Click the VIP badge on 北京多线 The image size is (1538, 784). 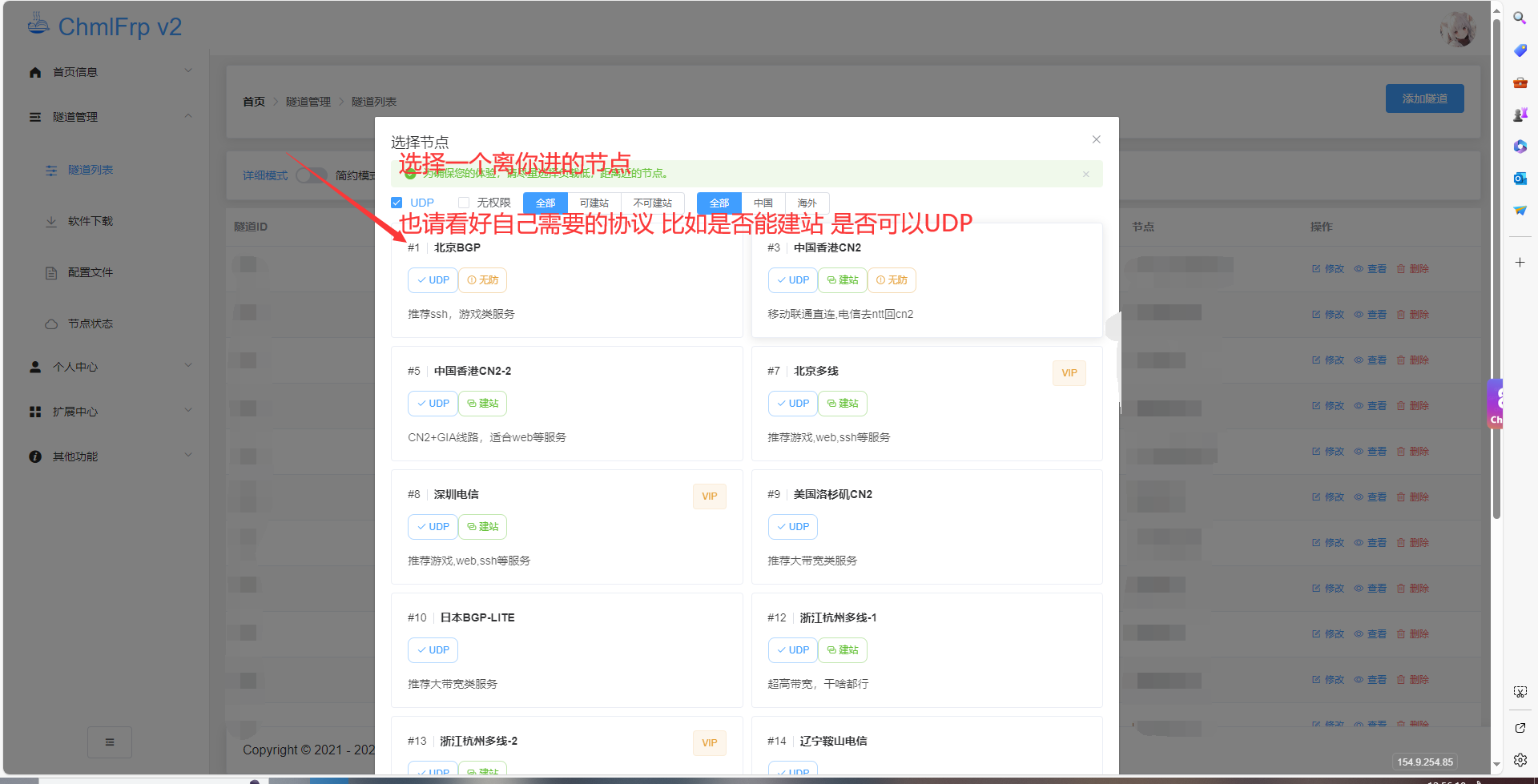point(1069,373)
